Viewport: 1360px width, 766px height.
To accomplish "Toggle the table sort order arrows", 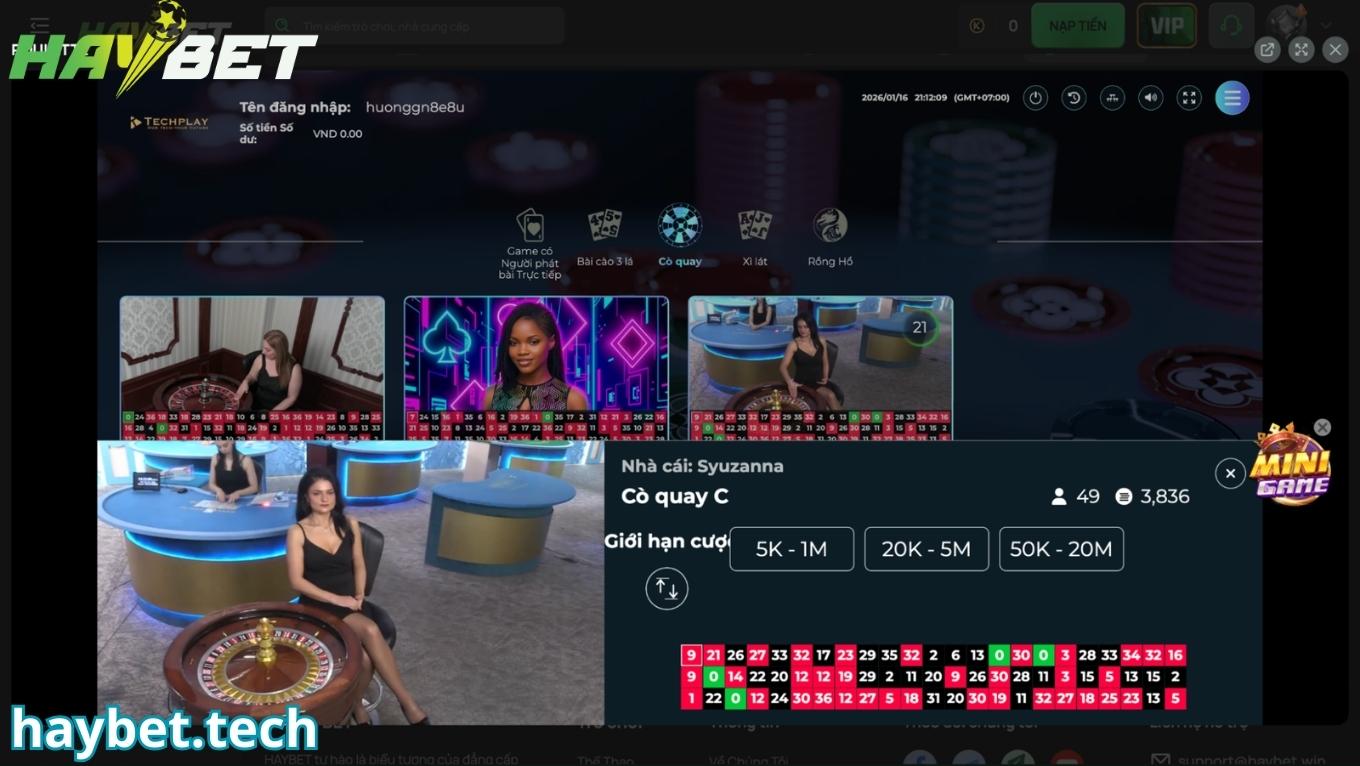I will 666,588.
